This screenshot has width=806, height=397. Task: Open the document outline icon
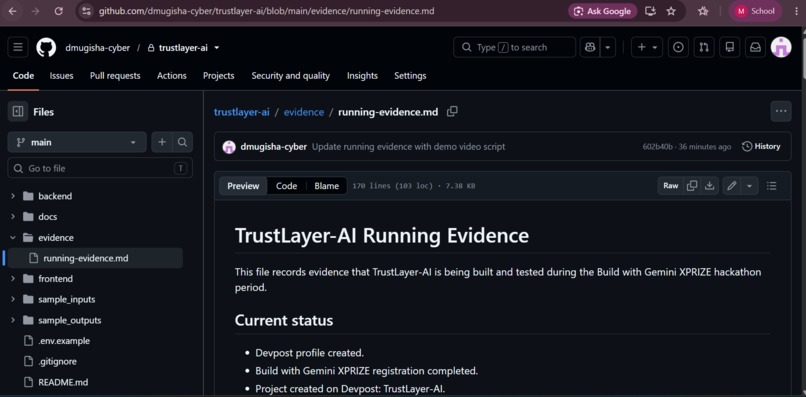[x=772, y=186]
